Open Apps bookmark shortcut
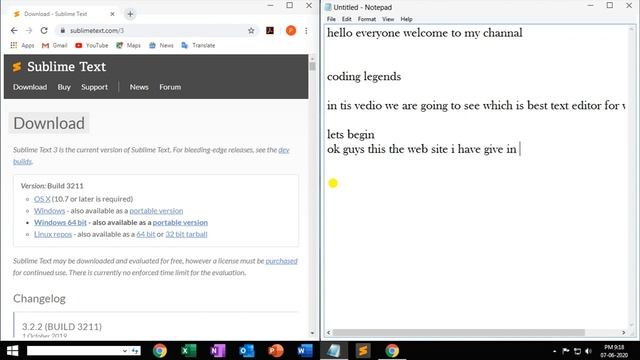Screen dimensions: 640x360 point(22,45)
